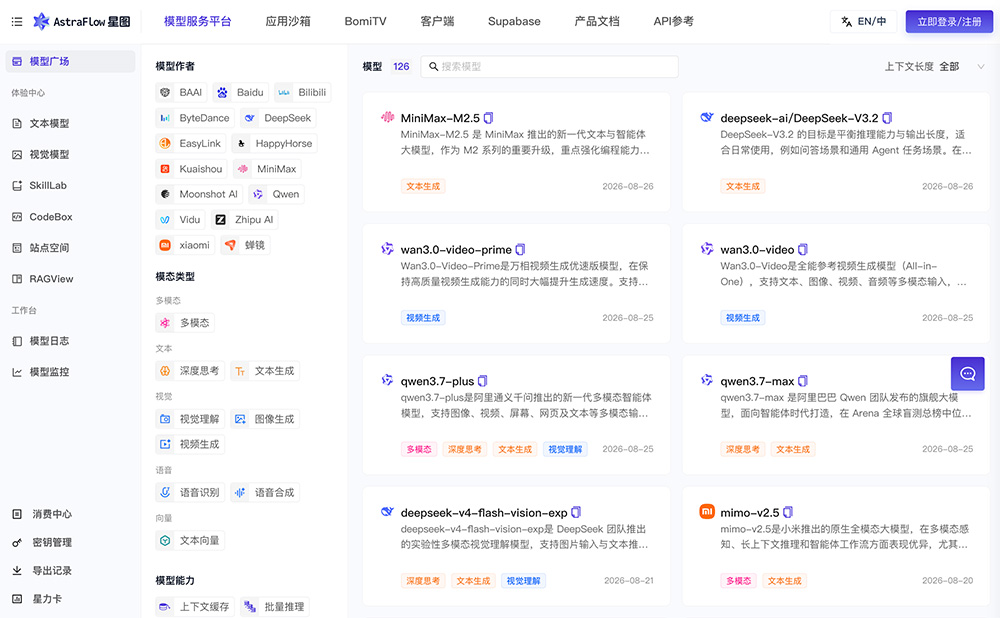Open the mimo-v2.5 model title

[x=750, y=512]
